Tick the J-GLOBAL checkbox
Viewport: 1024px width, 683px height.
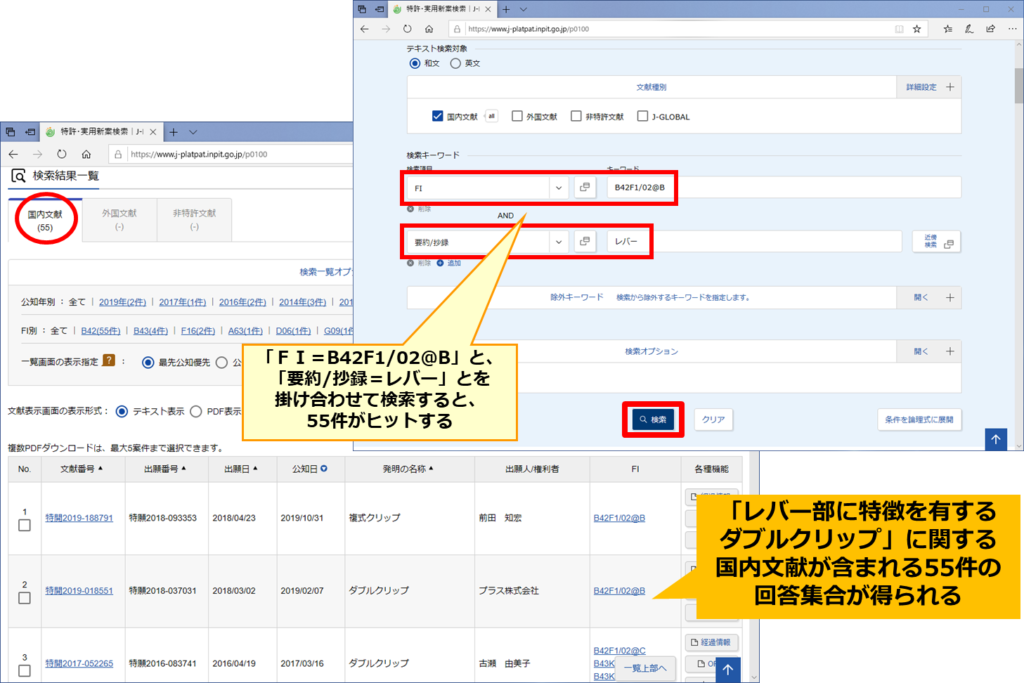point(642,116)
